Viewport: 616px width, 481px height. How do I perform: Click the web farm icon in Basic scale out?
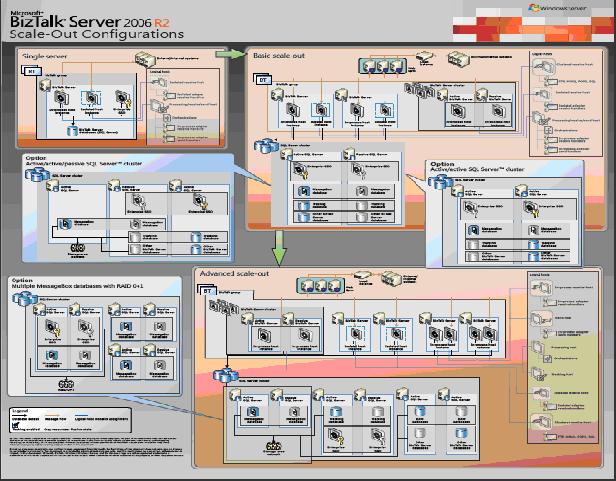[x=383, y=66]
